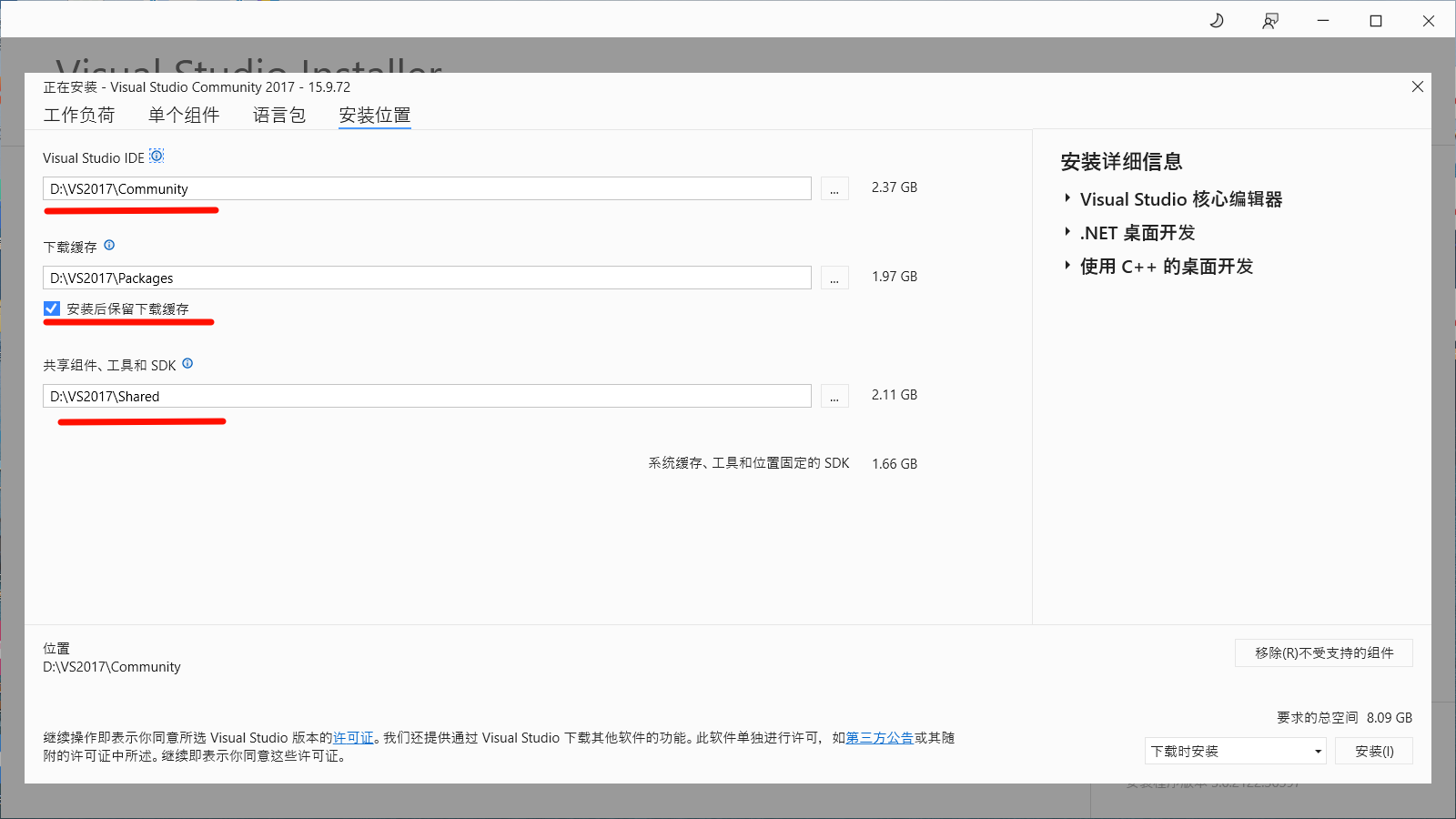Image resolution: width=1456 pixels, height=819 pixels.
Task: Open the 许可证 link
Action: pyautogui.click(x=353, y=738)
